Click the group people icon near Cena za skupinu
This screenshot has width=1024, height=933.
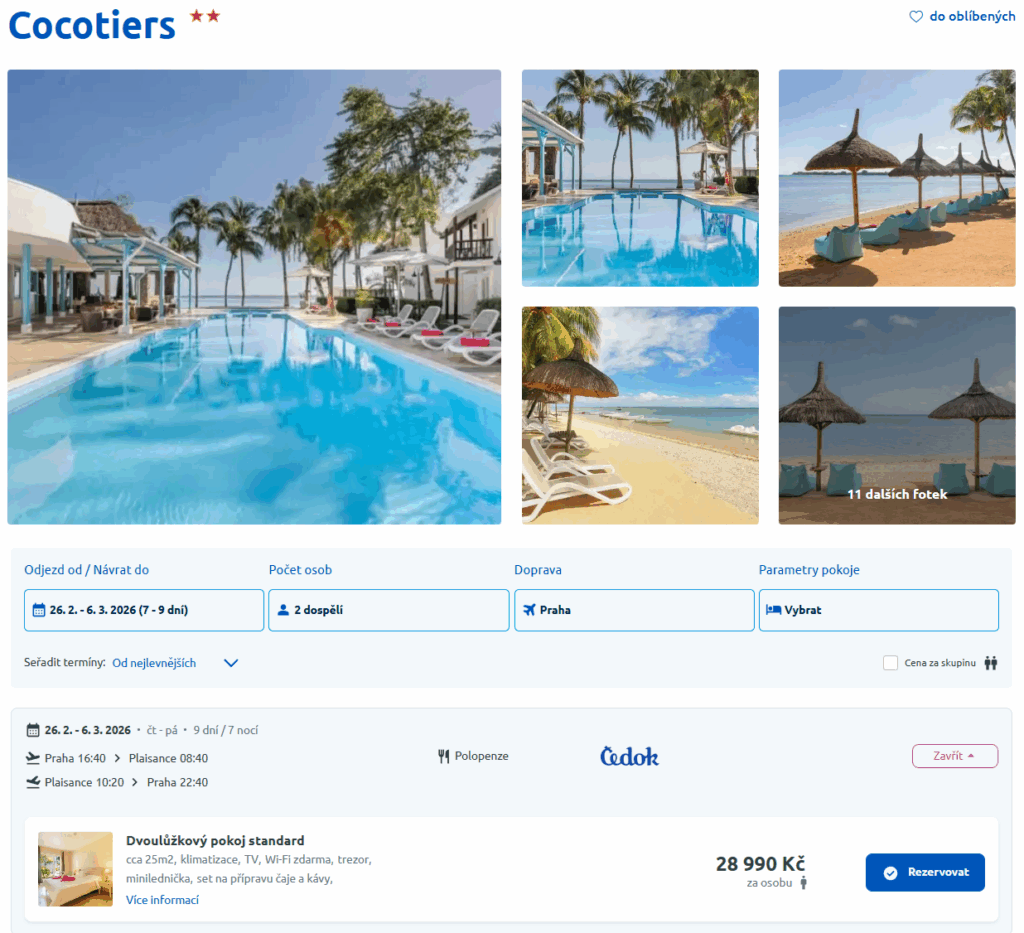click(991, 663)
